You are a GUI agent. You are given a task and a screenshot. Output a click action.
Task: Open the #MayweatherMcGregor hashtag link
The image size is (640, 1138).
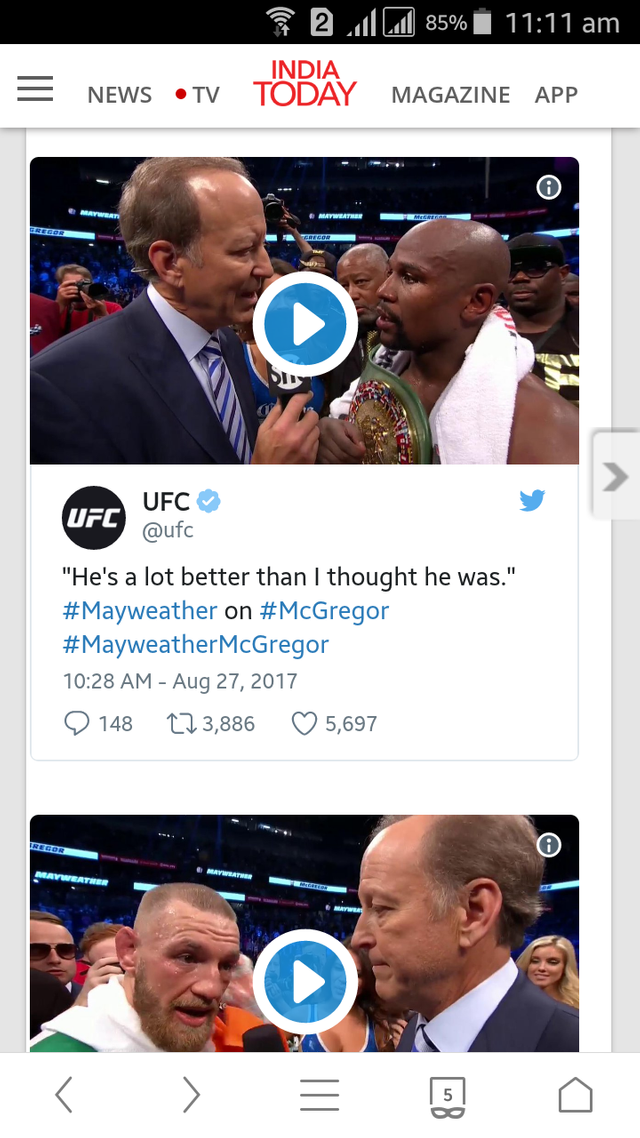click(x=196, y=644)
